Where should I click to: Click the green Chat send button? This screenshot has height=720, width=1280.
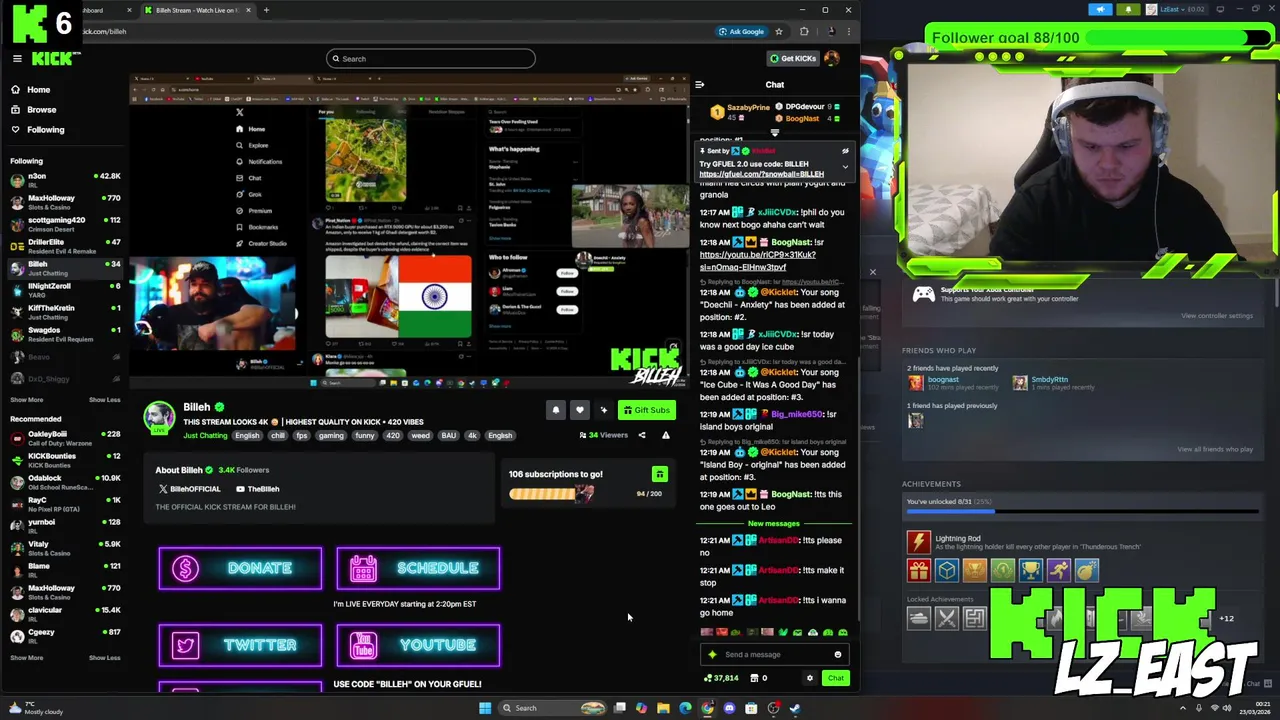pyautogui.click(x=835, y=678)
